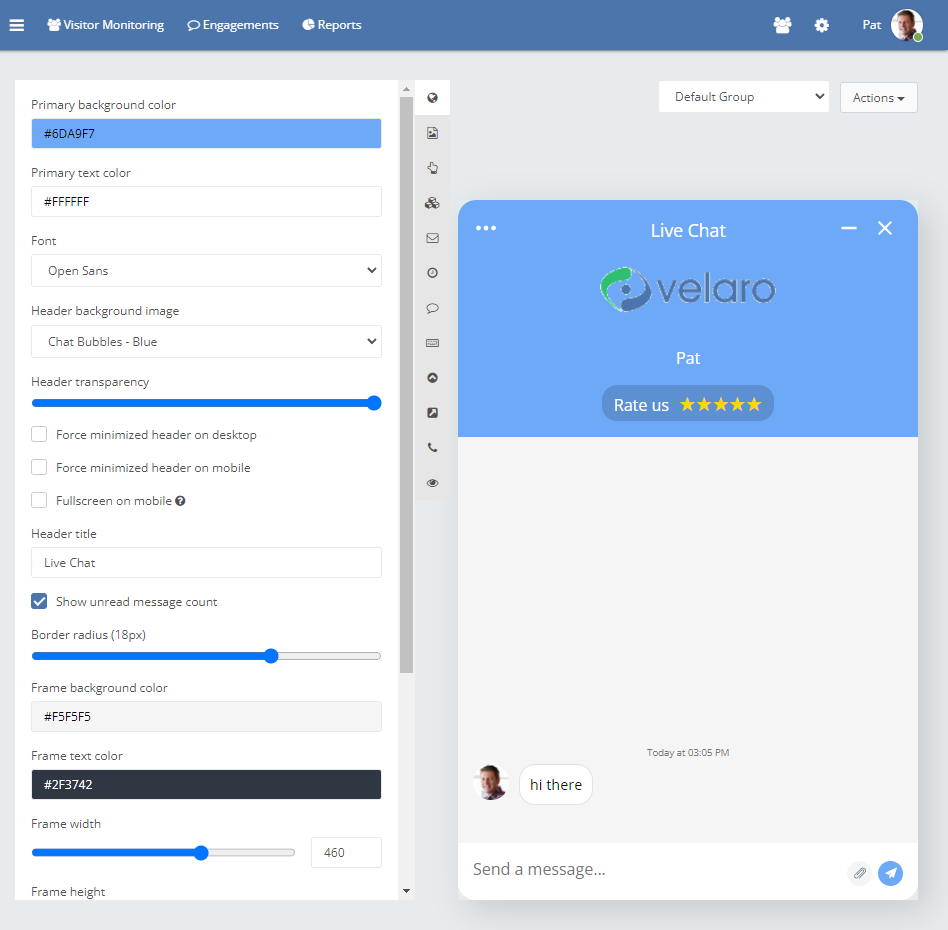Open the gear settings icon in the top bar
Screen dimensions: 948x930
(822, 25)
